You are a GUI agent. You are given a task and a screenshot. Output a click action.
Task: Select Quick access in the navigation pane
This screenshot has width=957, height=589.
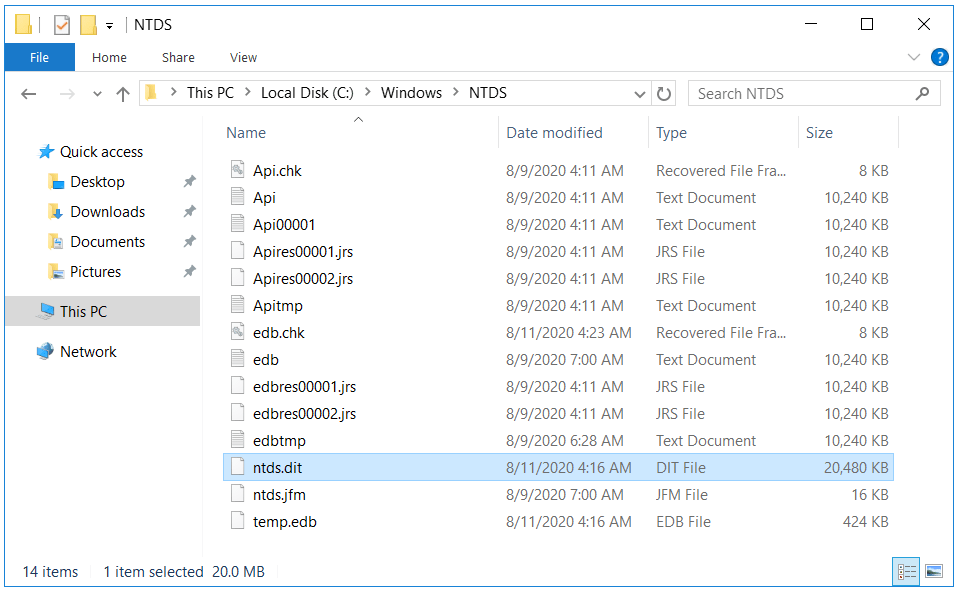[101, 152]
